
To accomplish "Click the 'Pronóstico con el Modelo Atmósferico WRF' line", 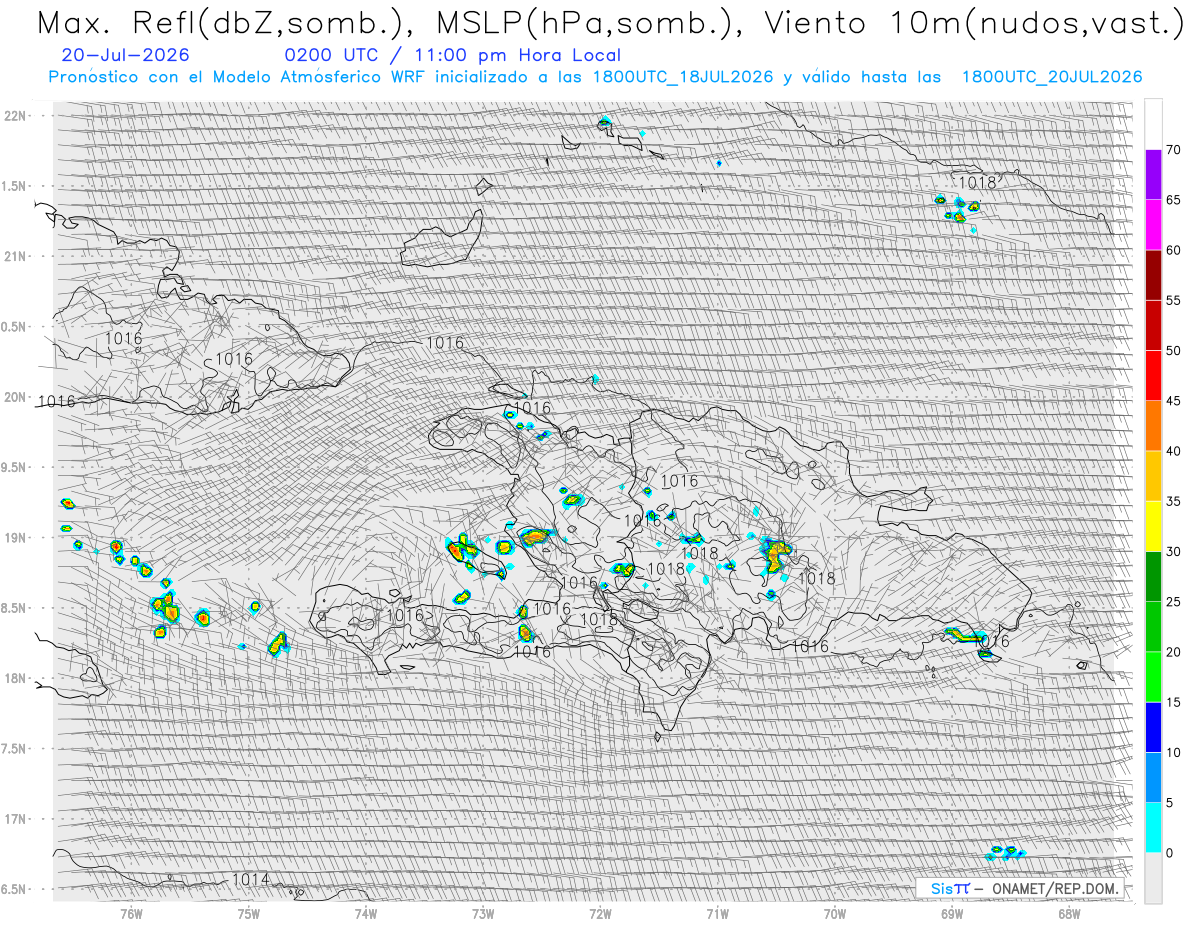I will pyautogui.click(x=595, y=77).
